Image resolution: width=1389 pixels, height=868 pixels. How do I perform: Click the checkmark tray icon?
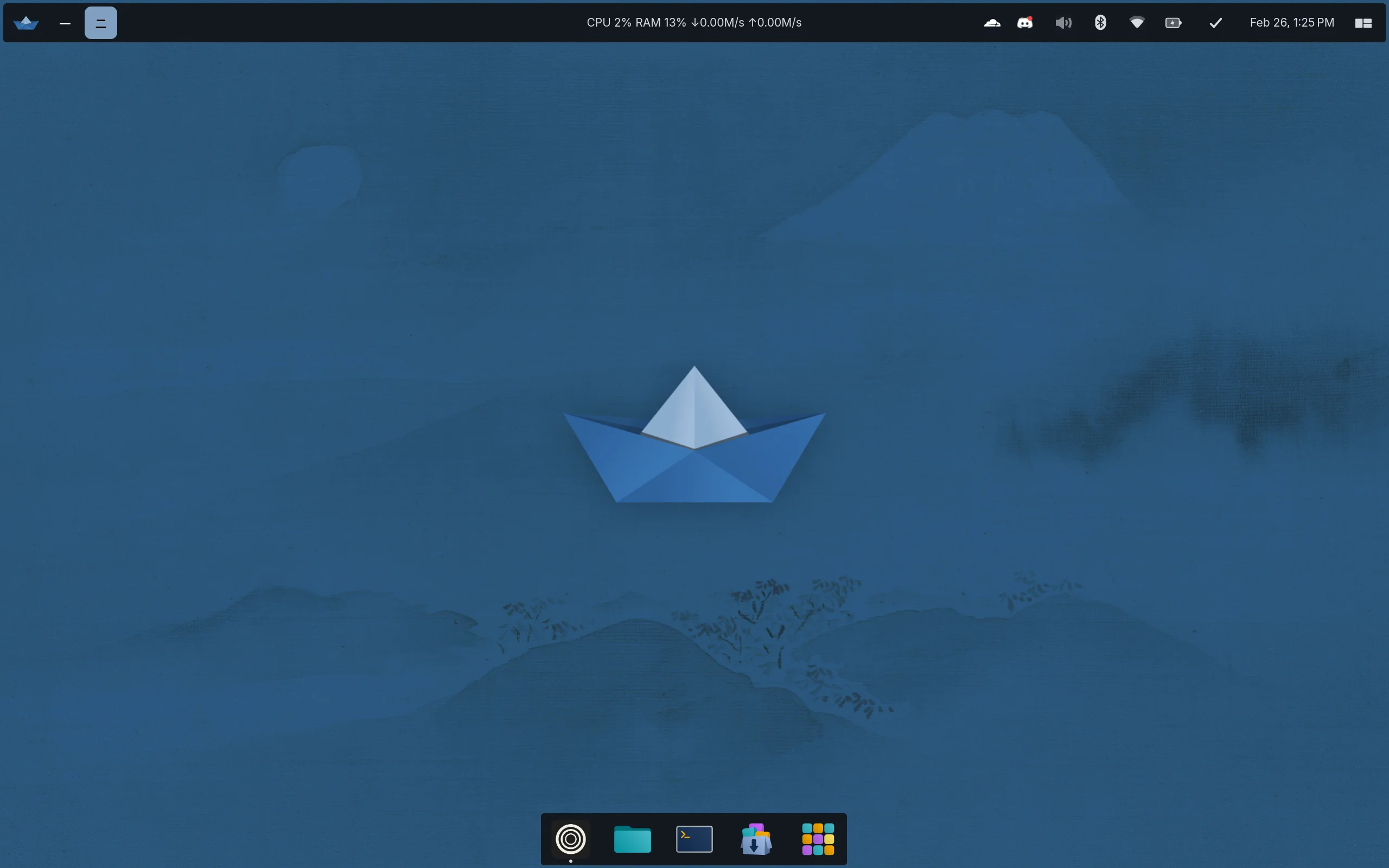pyautogui.click(x=1215, y=23)
